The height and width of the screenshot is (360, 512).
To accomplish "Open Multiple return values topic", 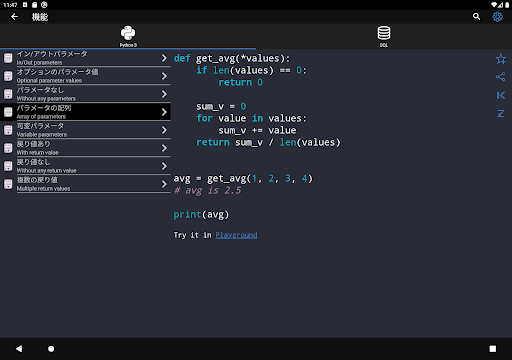I will point(85,184).
